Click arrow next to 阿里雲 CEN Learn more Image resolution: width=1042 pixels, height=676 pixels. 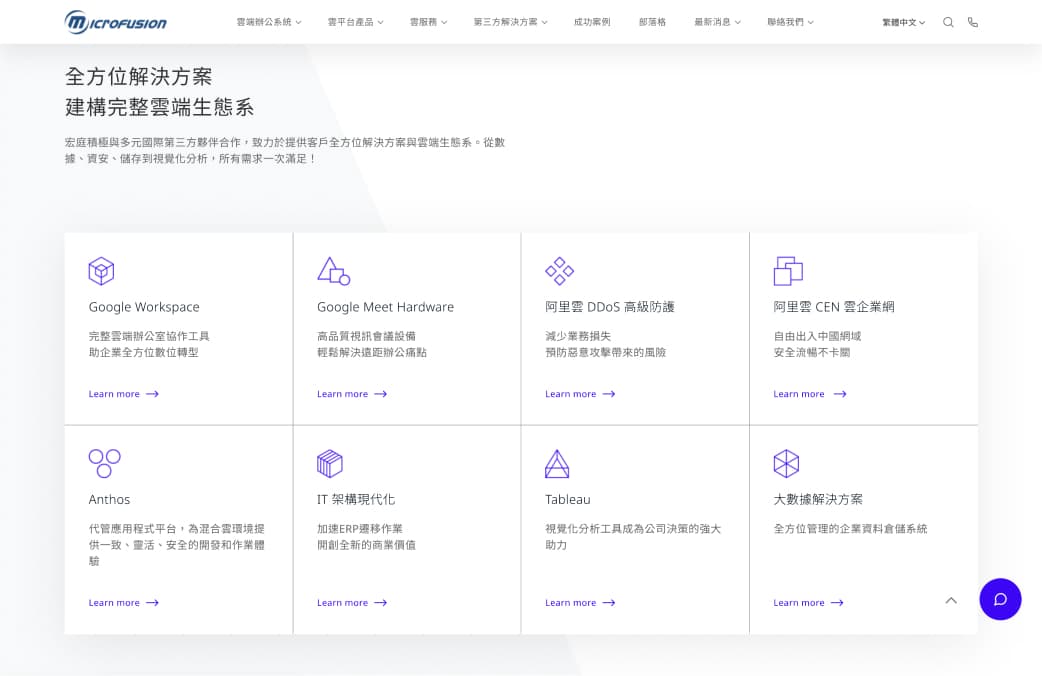(x=840, y=394)
